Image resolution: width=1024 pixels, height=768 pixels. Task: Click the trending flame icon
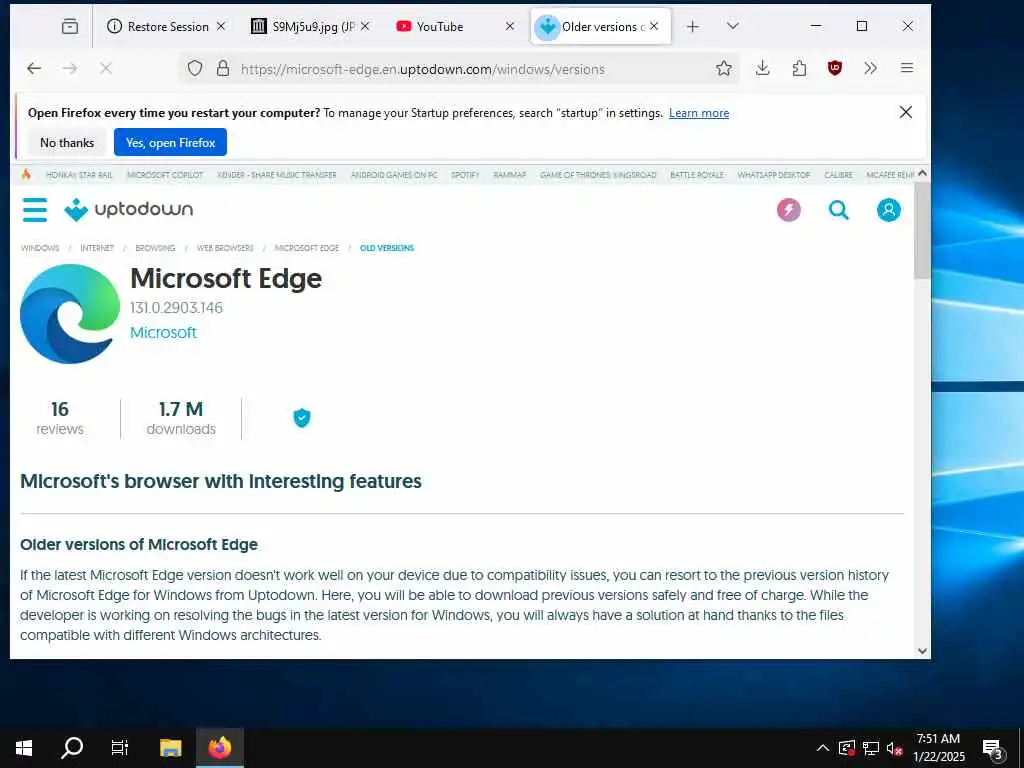(26, 174)
